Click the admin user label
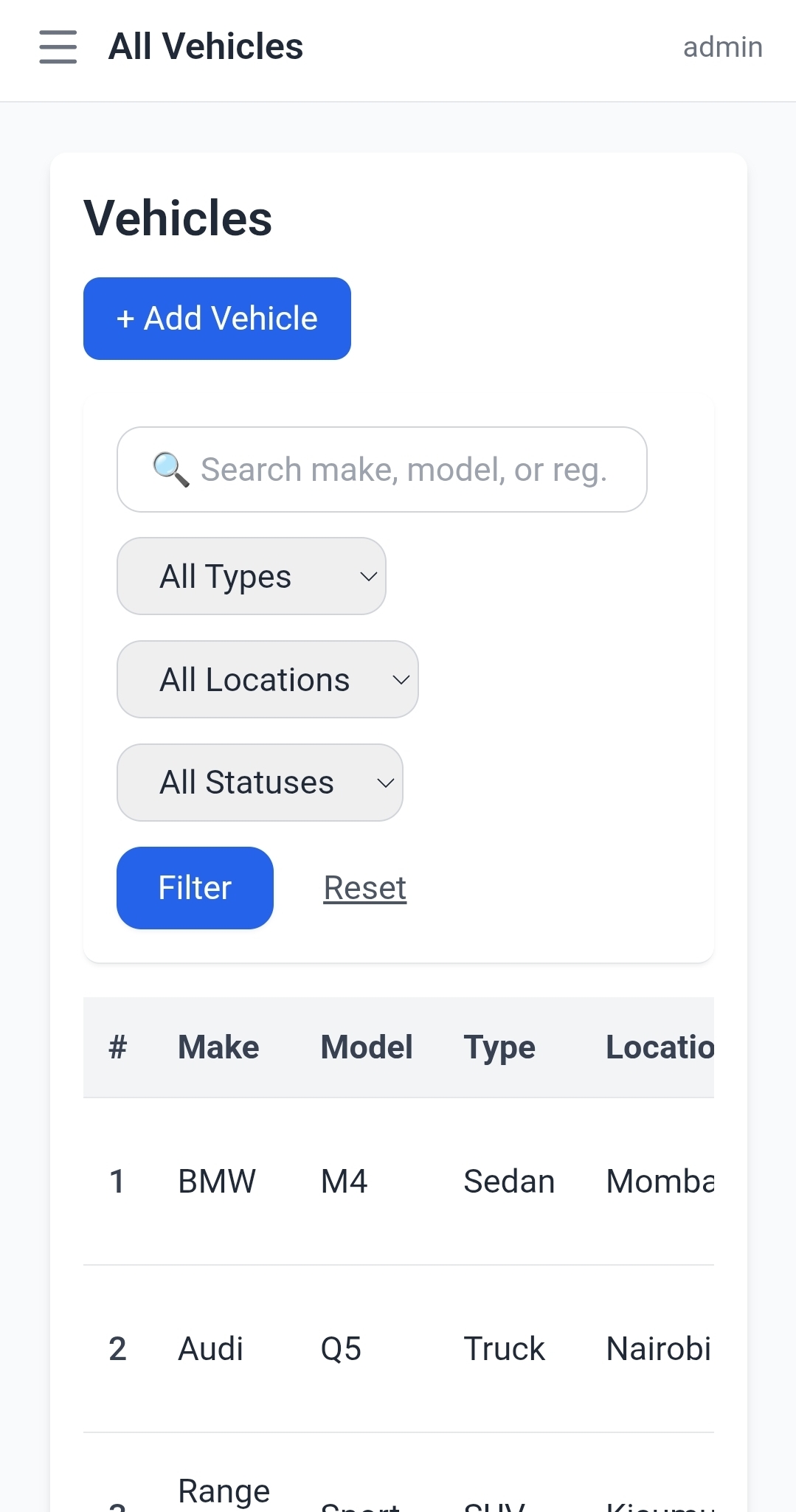796x1512 pixels. pos(722,47)
